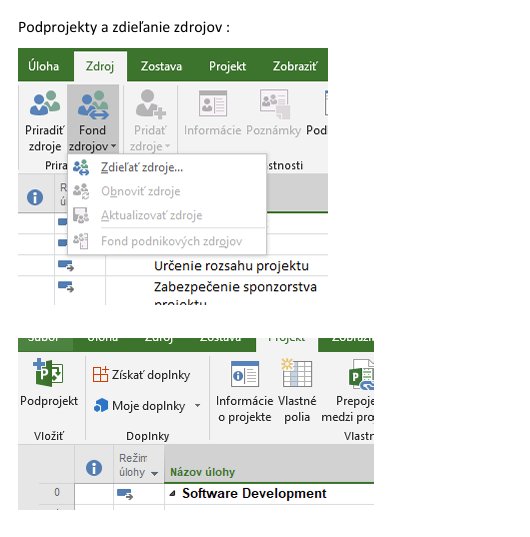530x537 pixels.
Task: Choose Obnoviť zdroje menu entry
Action: pos(167,191)
